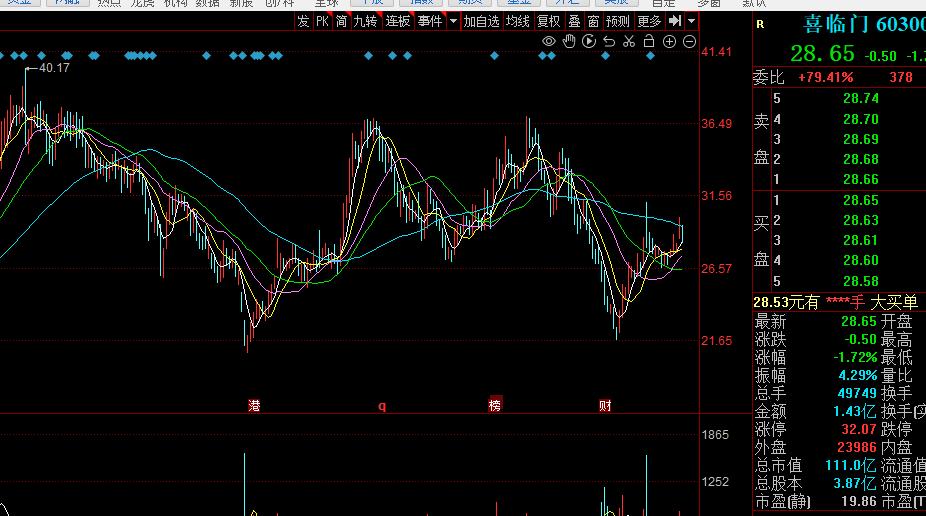Viewport: 926px width, 516px height.
Task: Click the red 港 marker on timeline
Action: tap(255, 405)
